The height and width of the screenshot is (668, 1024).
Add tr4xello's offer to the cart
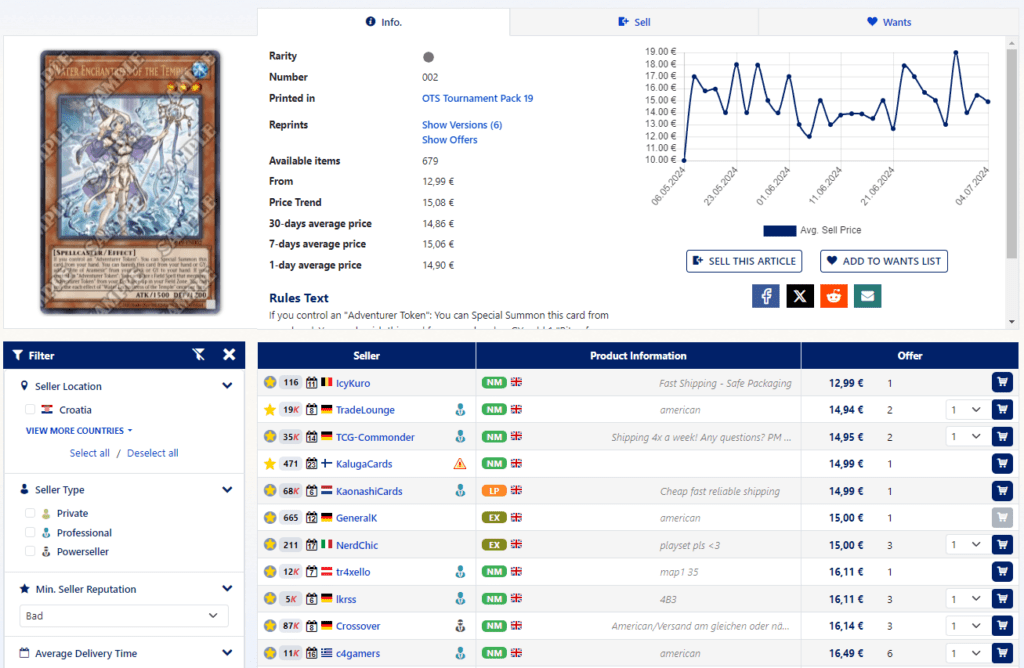tap(1002, 572)
